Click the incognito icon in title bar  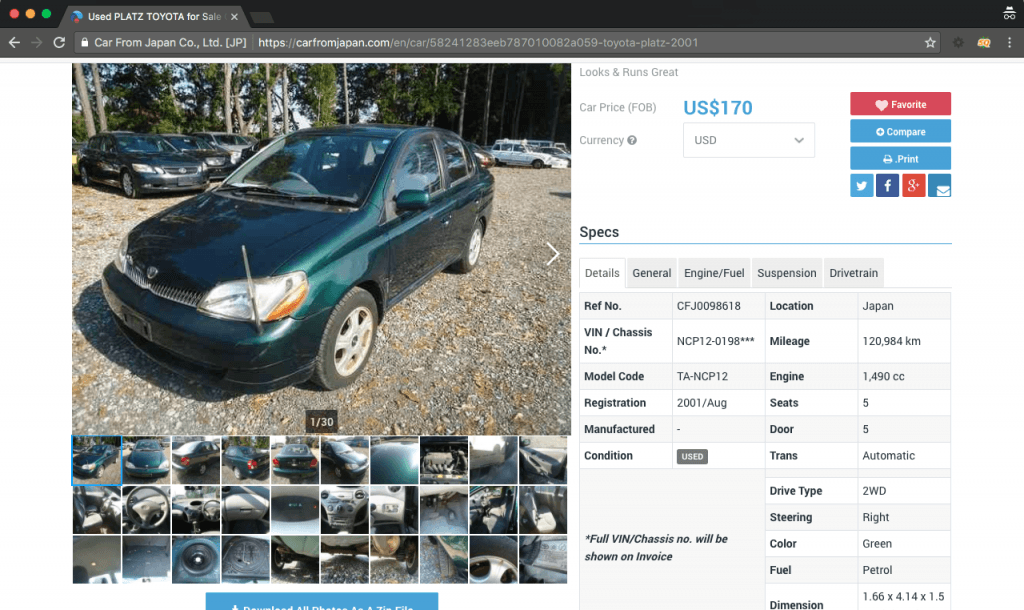(1009, 13)
